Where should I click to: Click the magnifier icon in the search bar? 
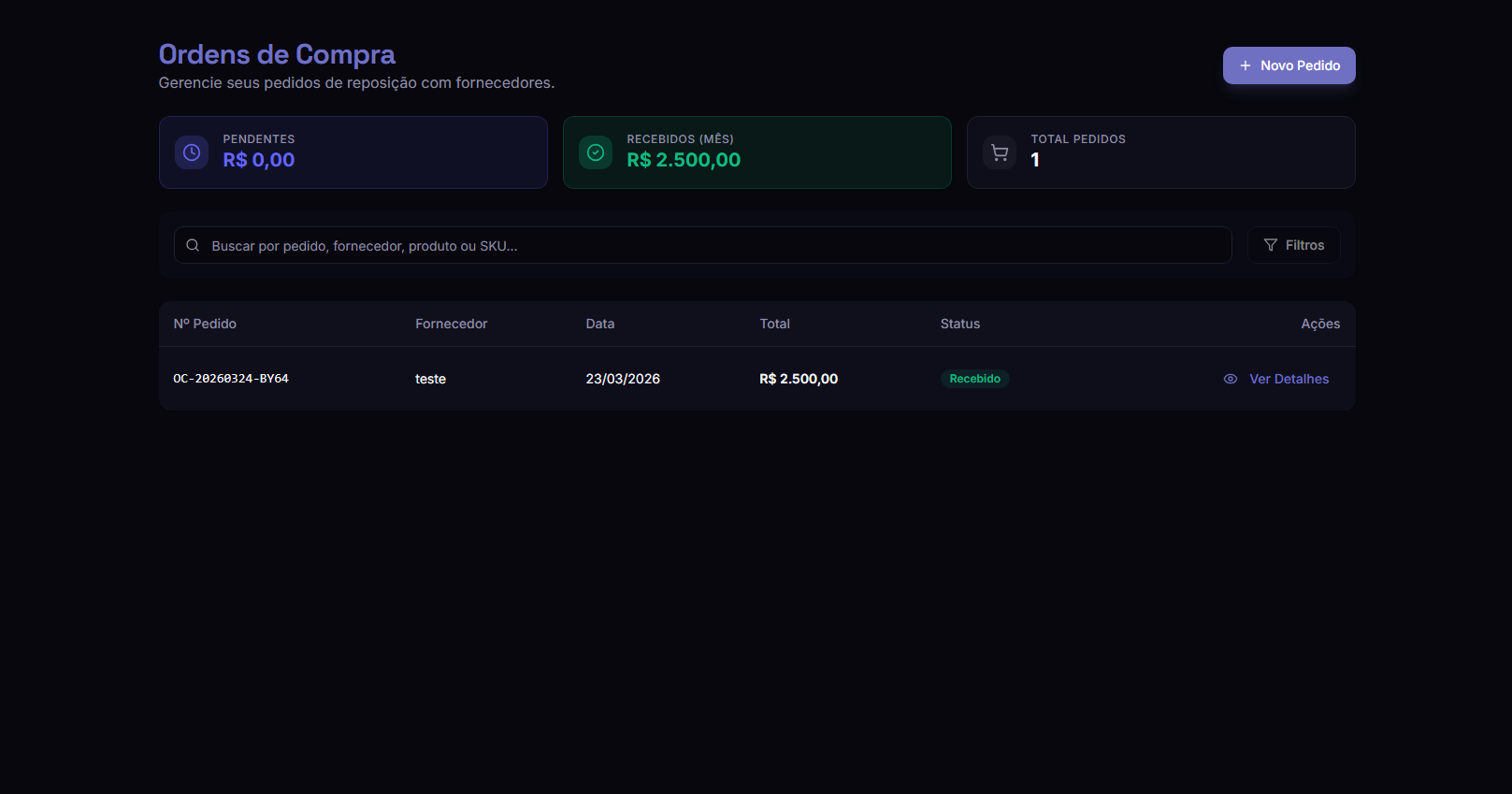point(193,245)
